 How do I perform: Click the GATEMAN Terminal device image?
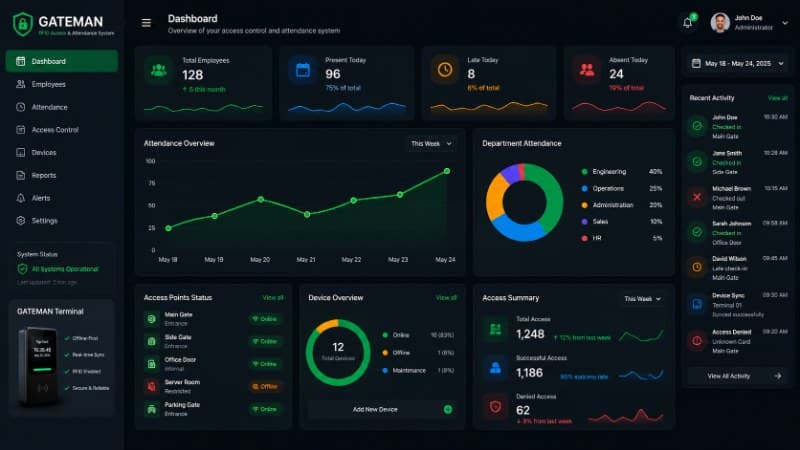point(39,366)
